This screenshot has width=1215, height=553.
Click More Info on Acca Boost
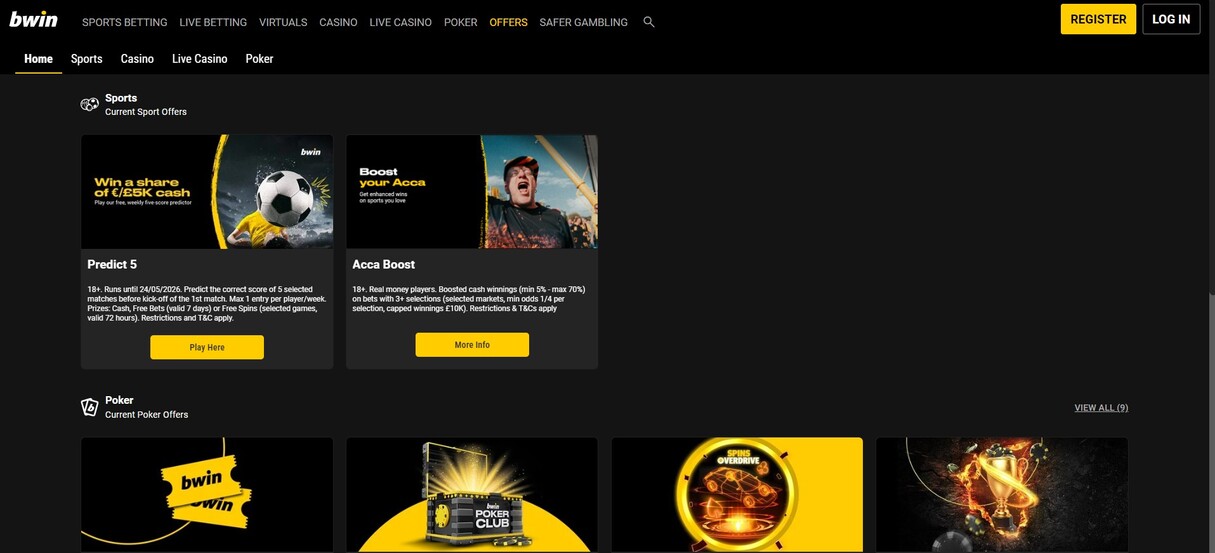point(472,345)
